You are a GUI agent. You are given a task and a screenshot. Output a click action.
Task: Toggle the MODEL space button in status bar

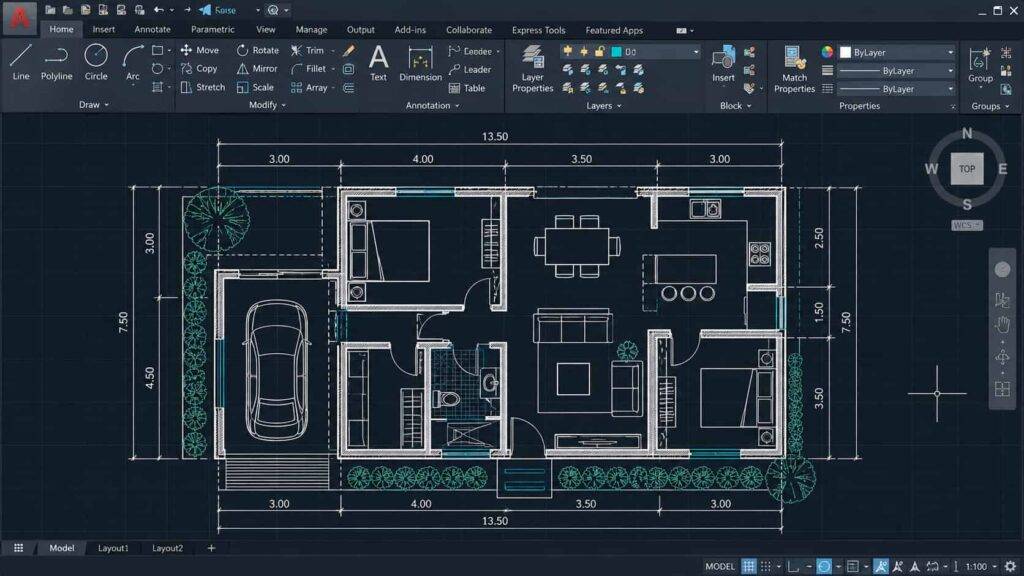pyautogui.click(x=720, y=566)
